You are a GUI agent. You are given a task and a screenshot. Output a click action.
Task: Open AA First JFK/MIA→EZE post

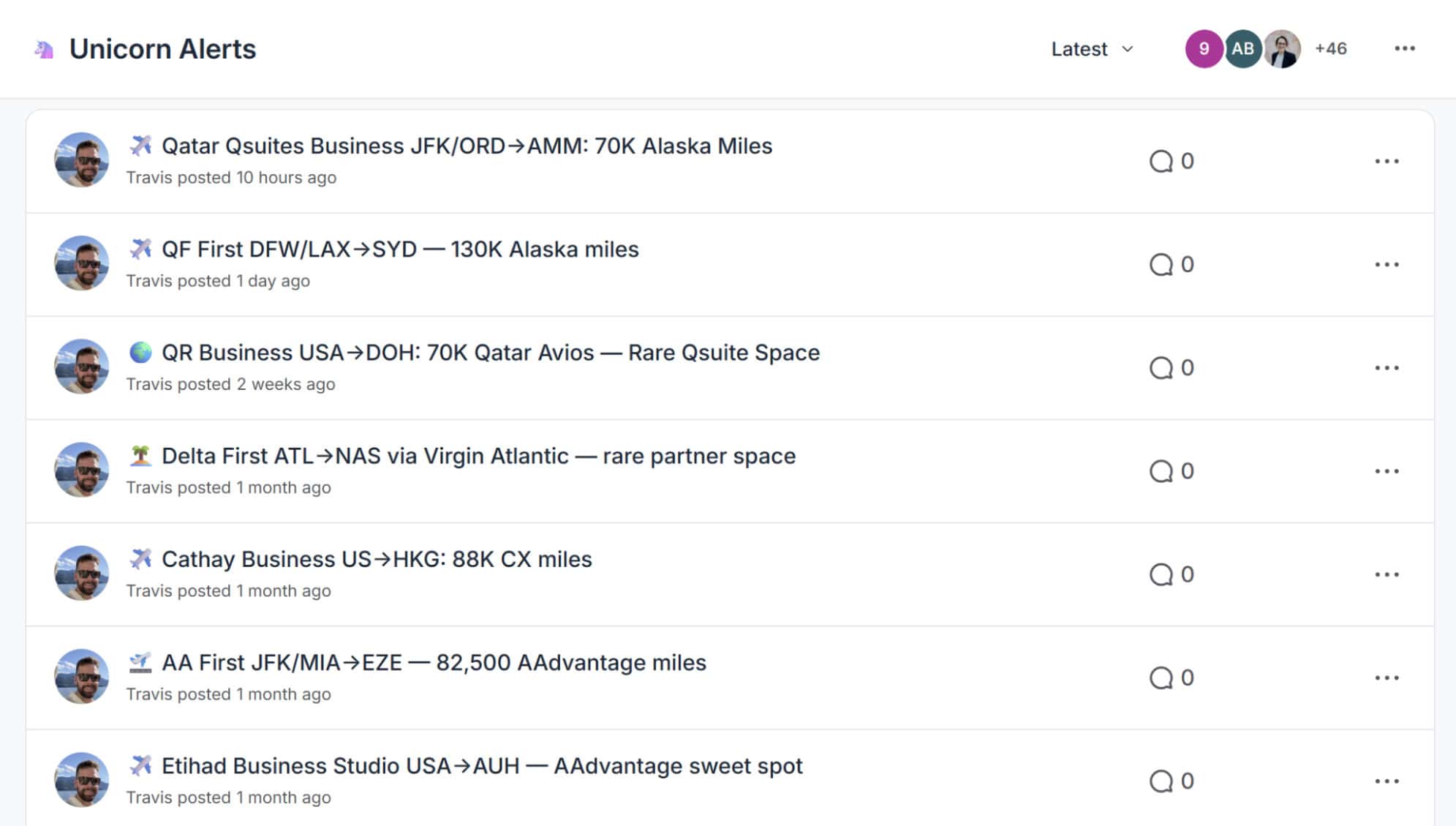point(434,662)
